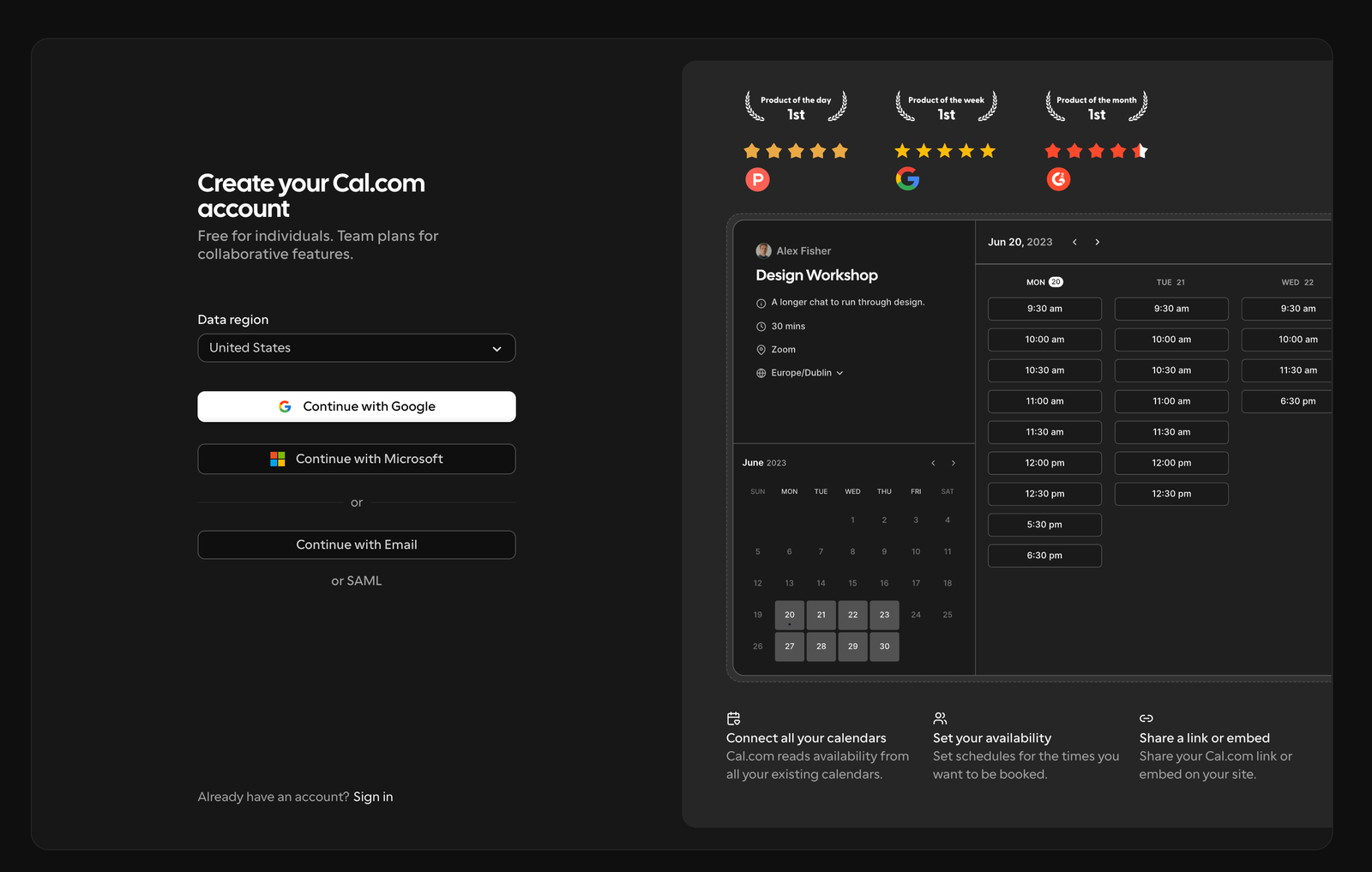Image resolution: width=1372 pixels, height=872 pixels.
Task: Select June 20 in the calendar
Action: 790,615
